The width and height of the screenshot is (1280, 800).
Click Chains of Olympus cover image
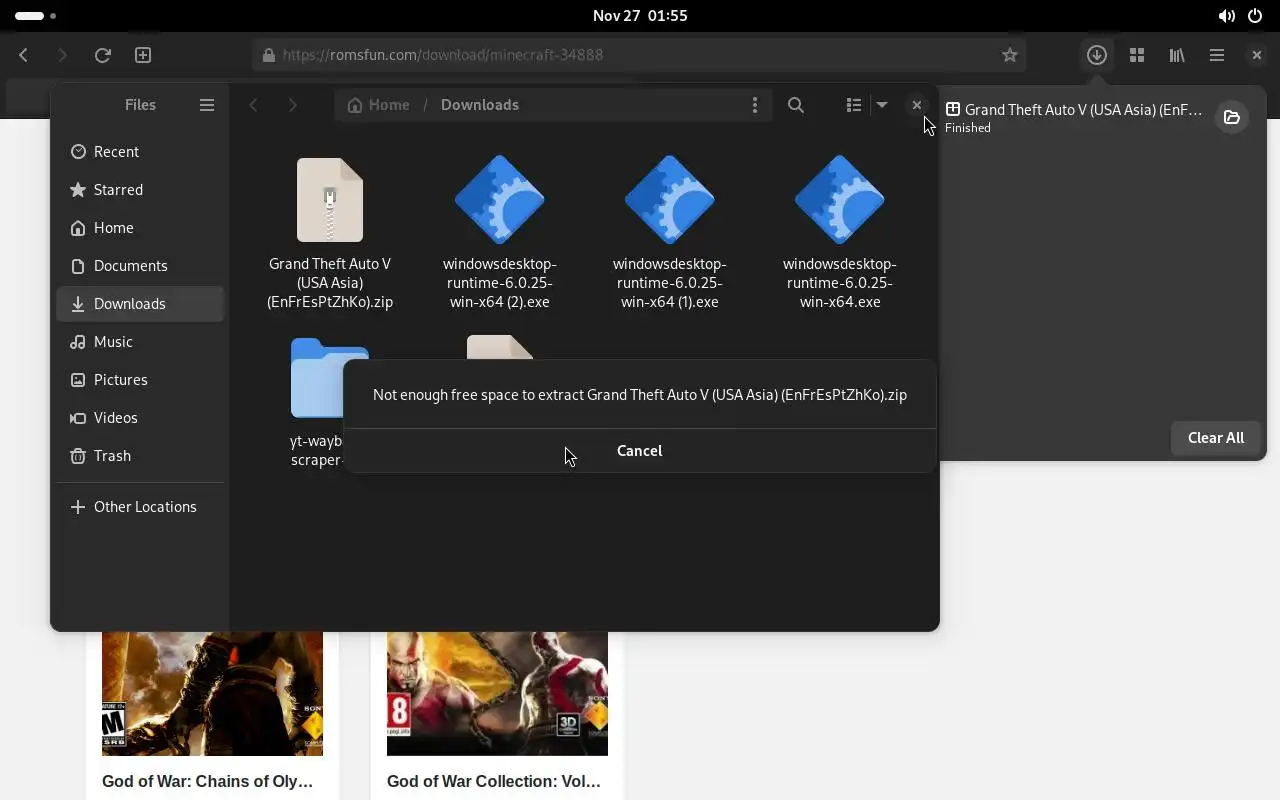pos(212,693)
